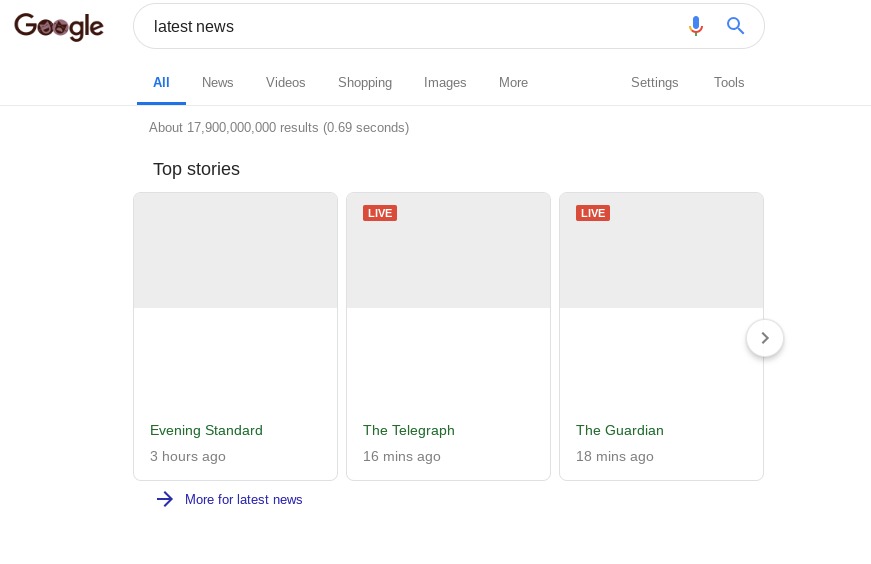
Task: Follow the "More for latest news" link
Action: (243, 499)
